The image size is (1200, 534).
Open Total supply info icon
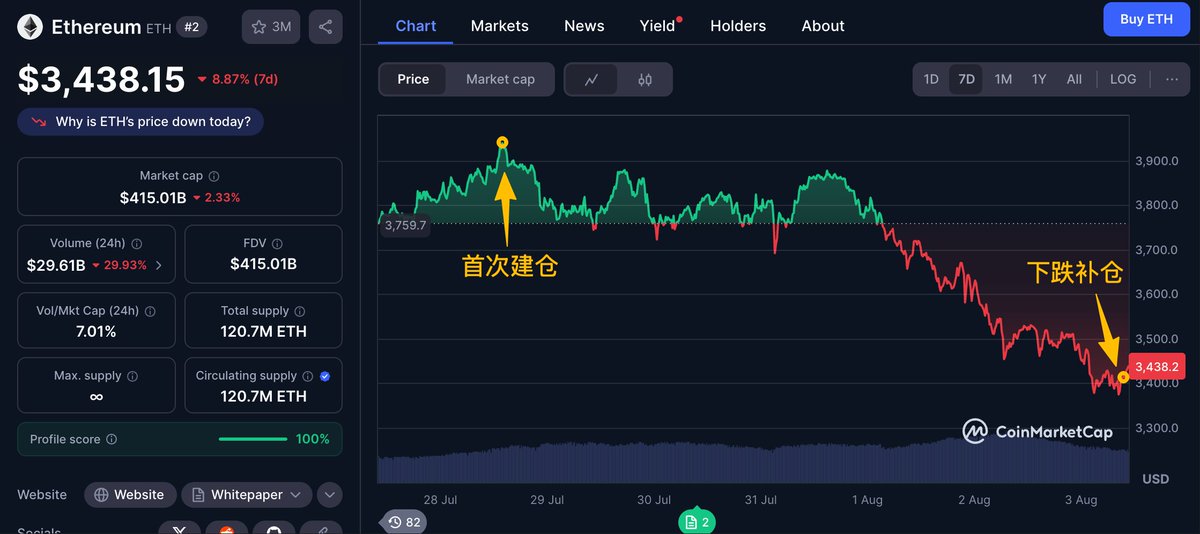[300, 311]
